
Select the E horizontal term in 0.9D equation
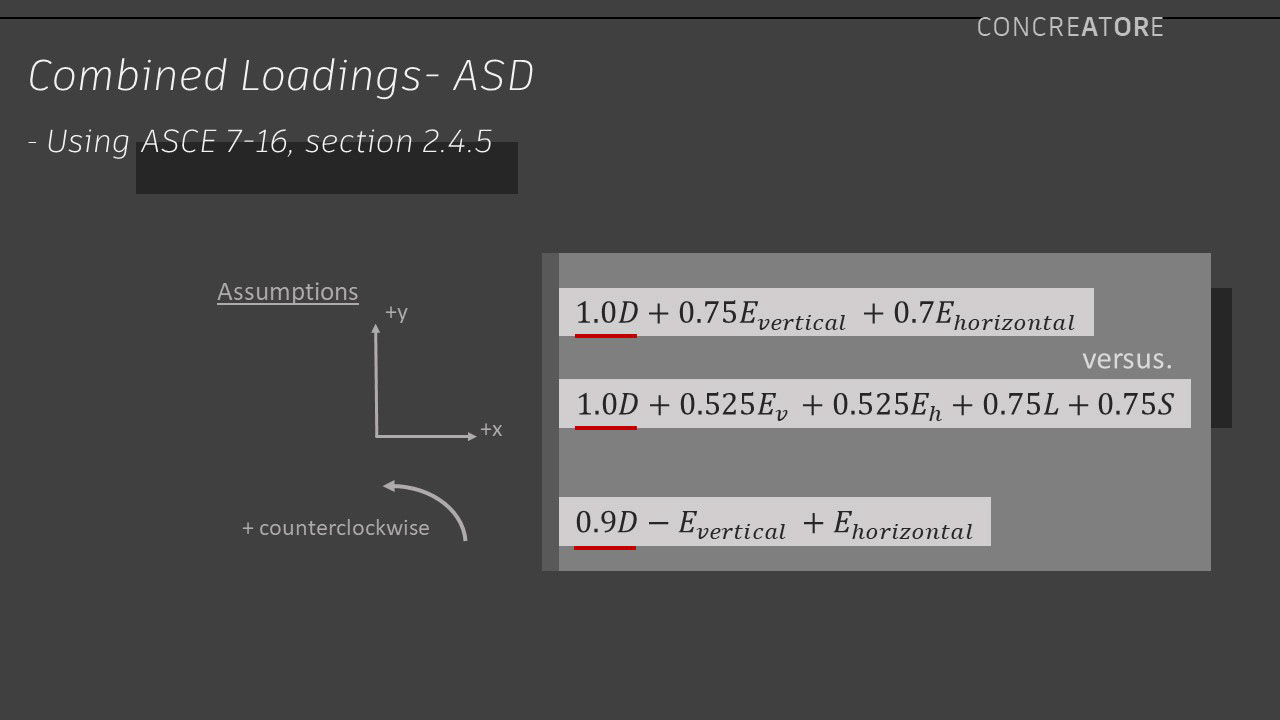(903, 524)
